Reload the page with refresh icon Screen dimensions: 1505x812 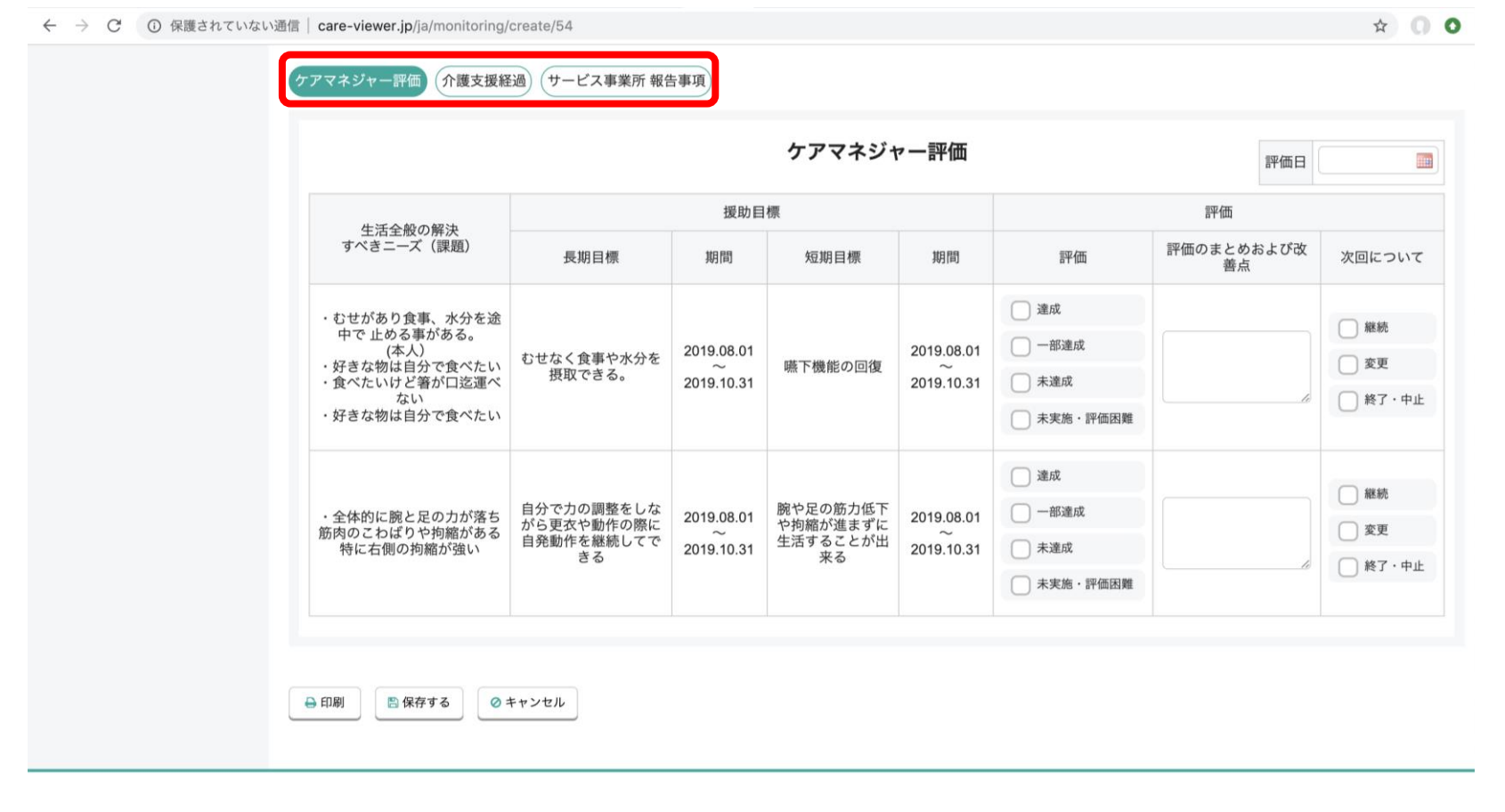click(x=114, y=26)
